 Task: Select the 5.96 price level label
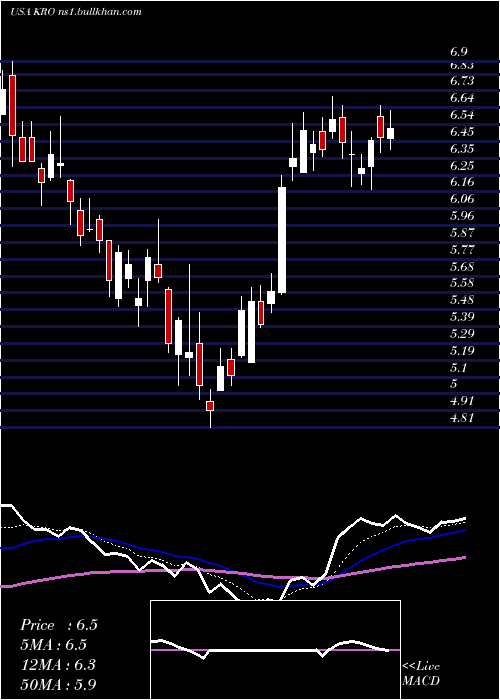point(462,216)
